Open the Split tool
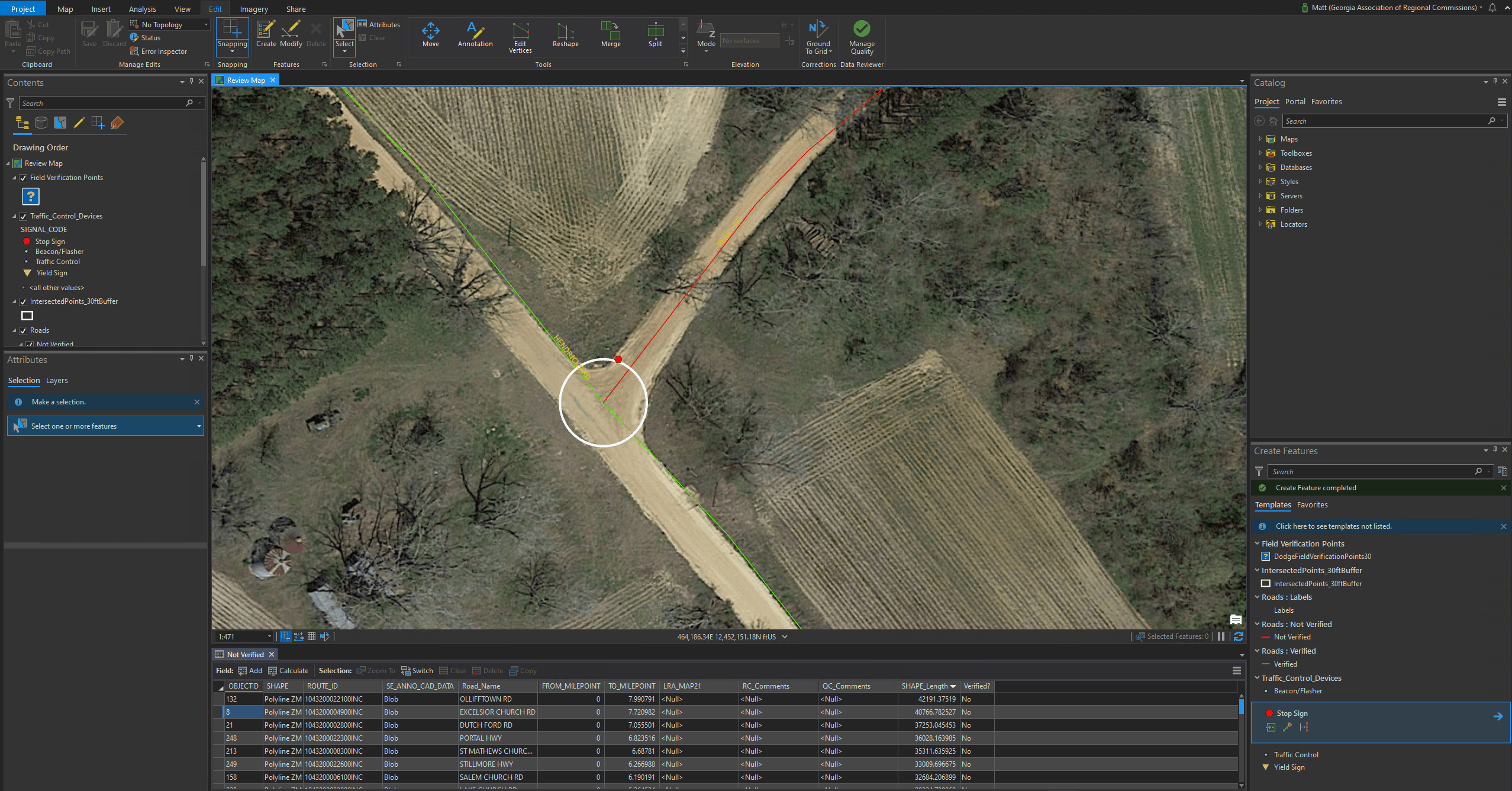1512x791 pixels. pyautogui.click(x=655, y=34)
